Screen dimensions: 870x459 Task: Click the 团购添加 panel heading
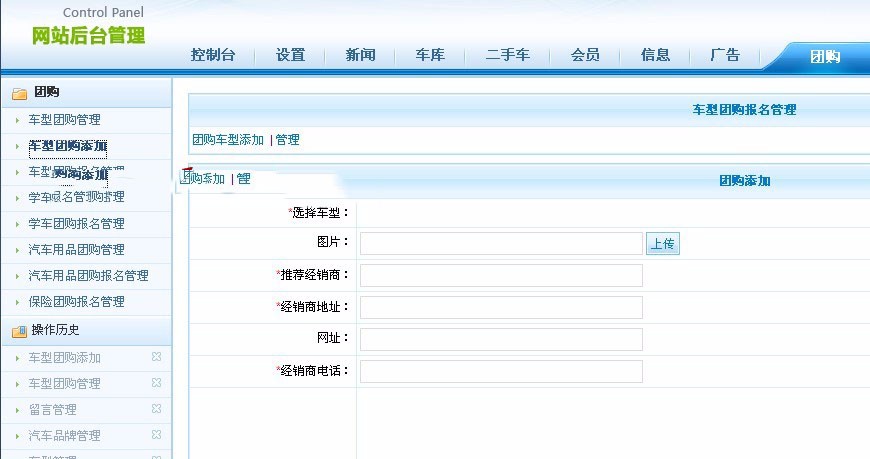pyautogui.click(x=745, y=181)
